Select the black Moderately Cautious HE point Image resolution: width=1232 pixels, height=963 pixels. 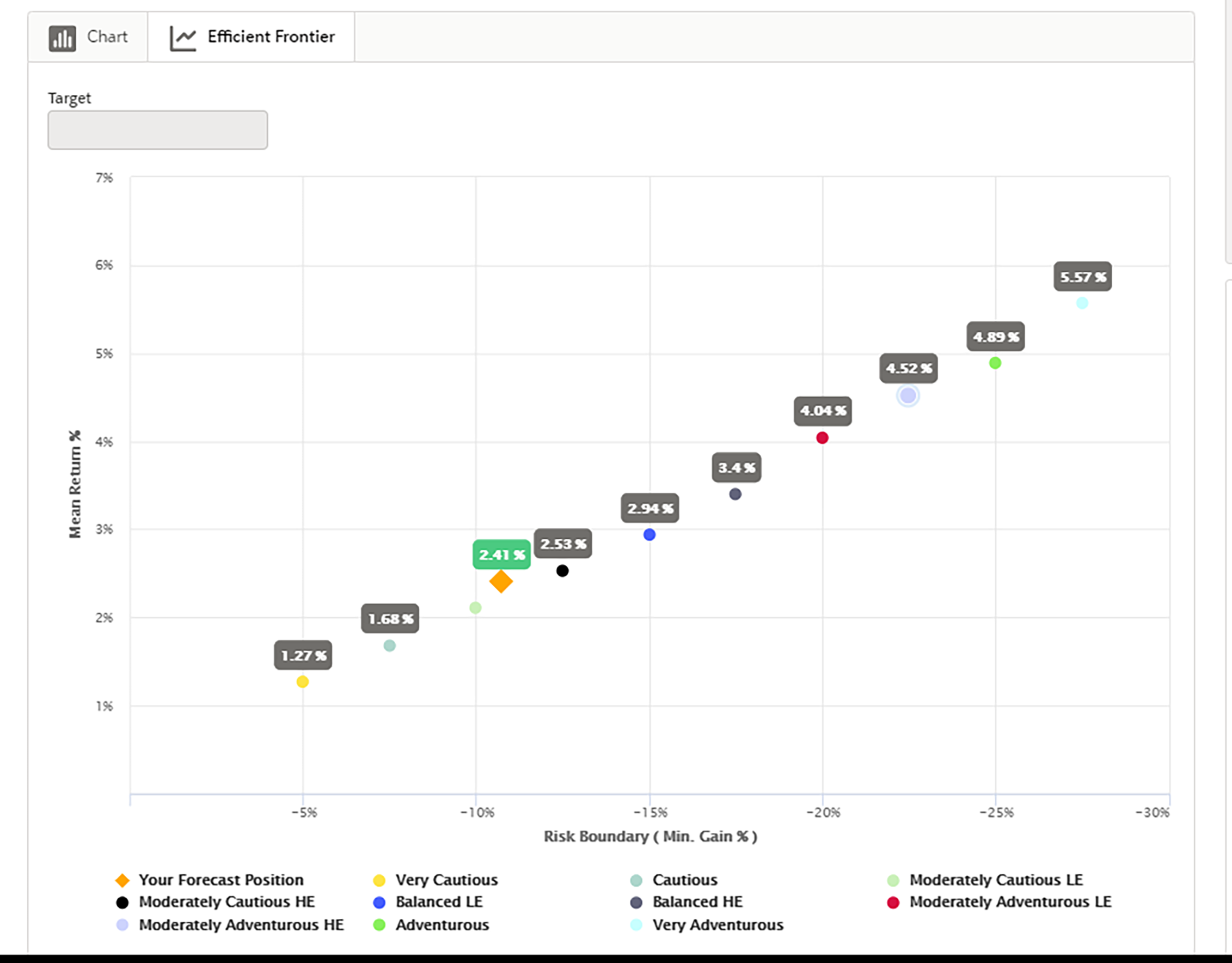point(562,571)
